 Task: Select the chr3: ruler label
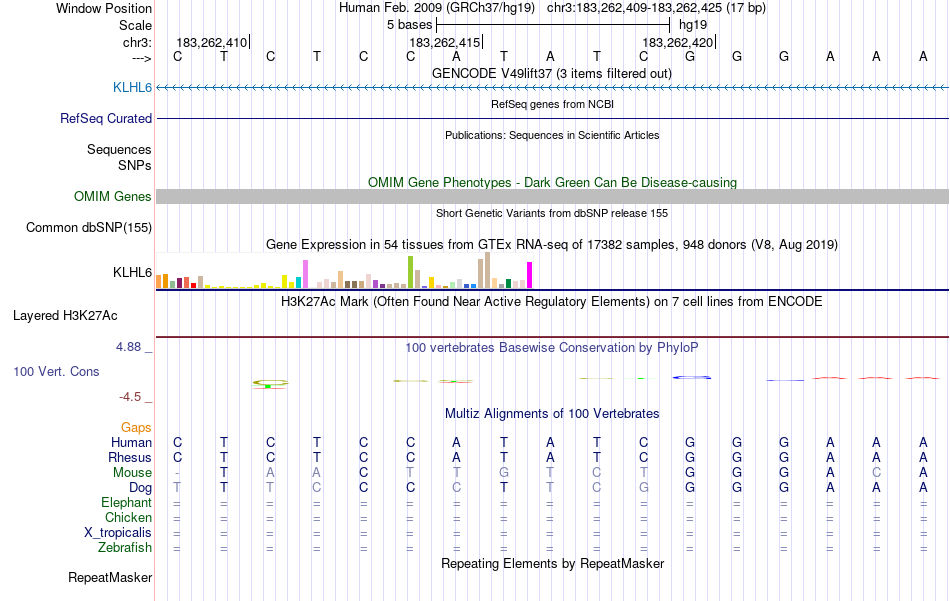tap(137, 42)
